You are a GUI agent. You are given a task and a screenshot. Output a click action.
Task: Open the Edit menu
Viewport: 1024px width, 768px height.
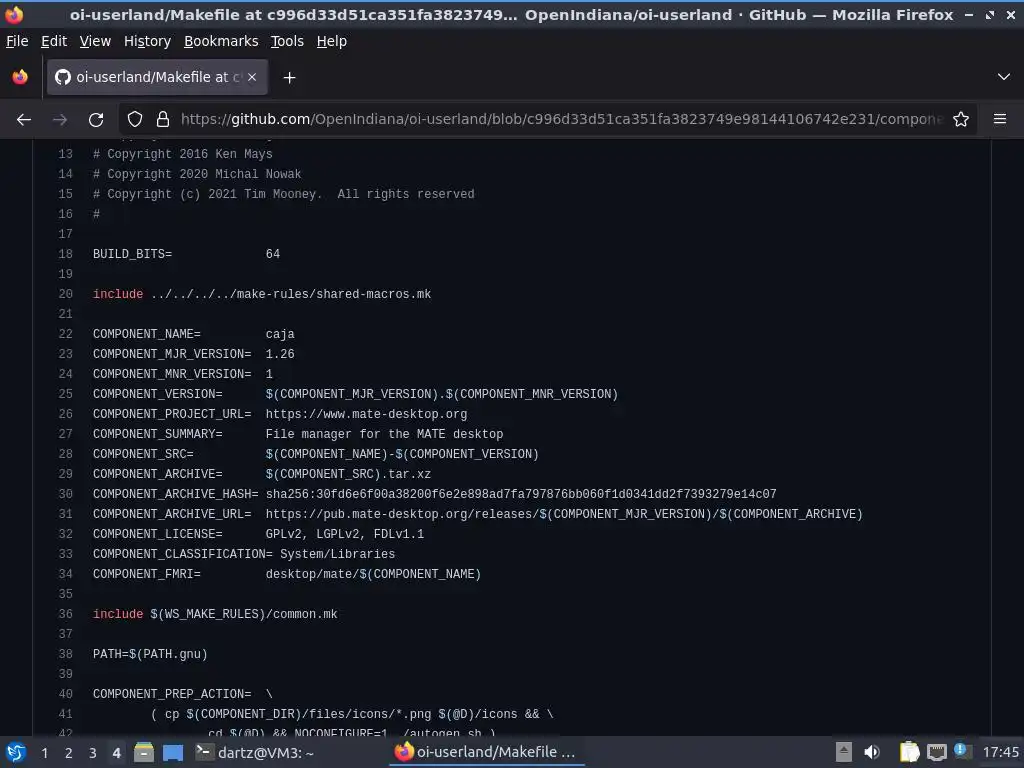(54, 41)
